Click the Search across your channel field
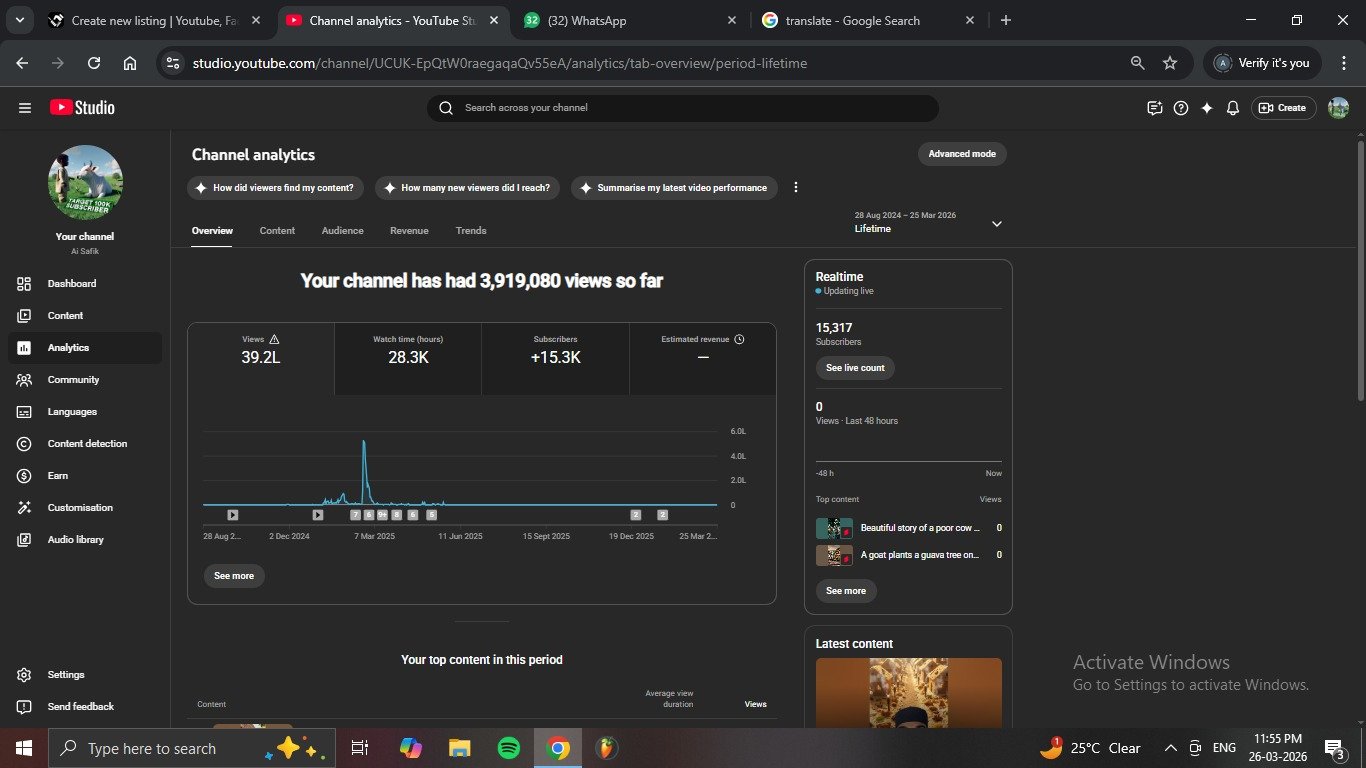 click(x=682, y=108)
